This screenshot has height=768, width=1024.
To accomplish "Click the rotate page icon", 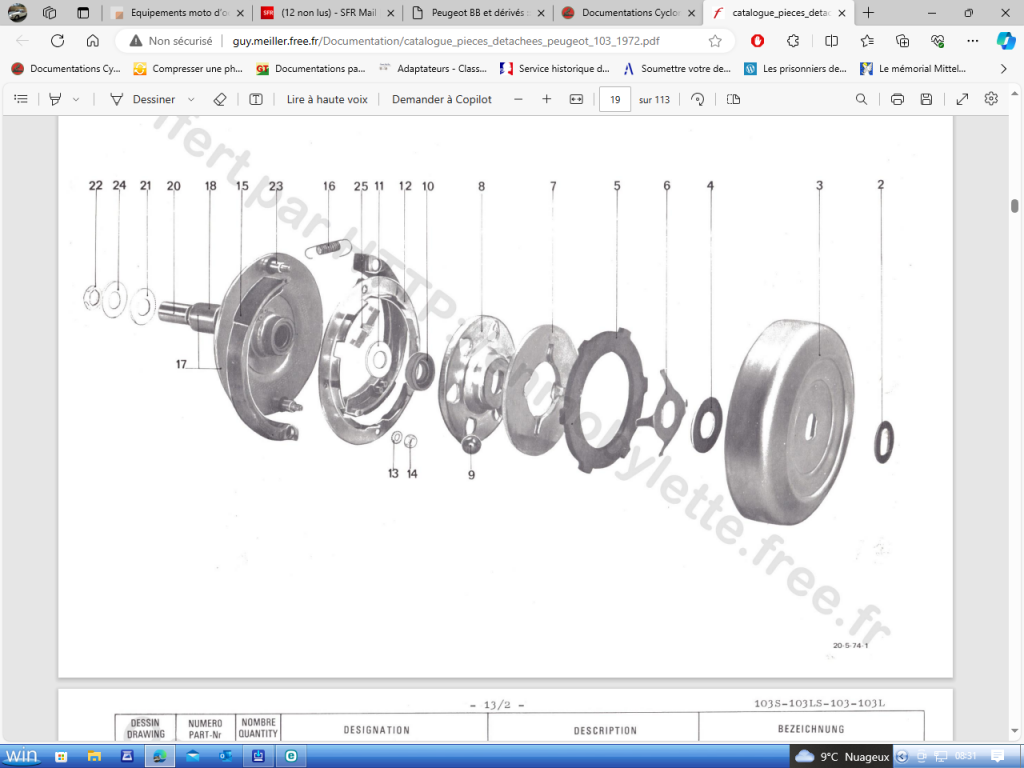I will point(698,99).
